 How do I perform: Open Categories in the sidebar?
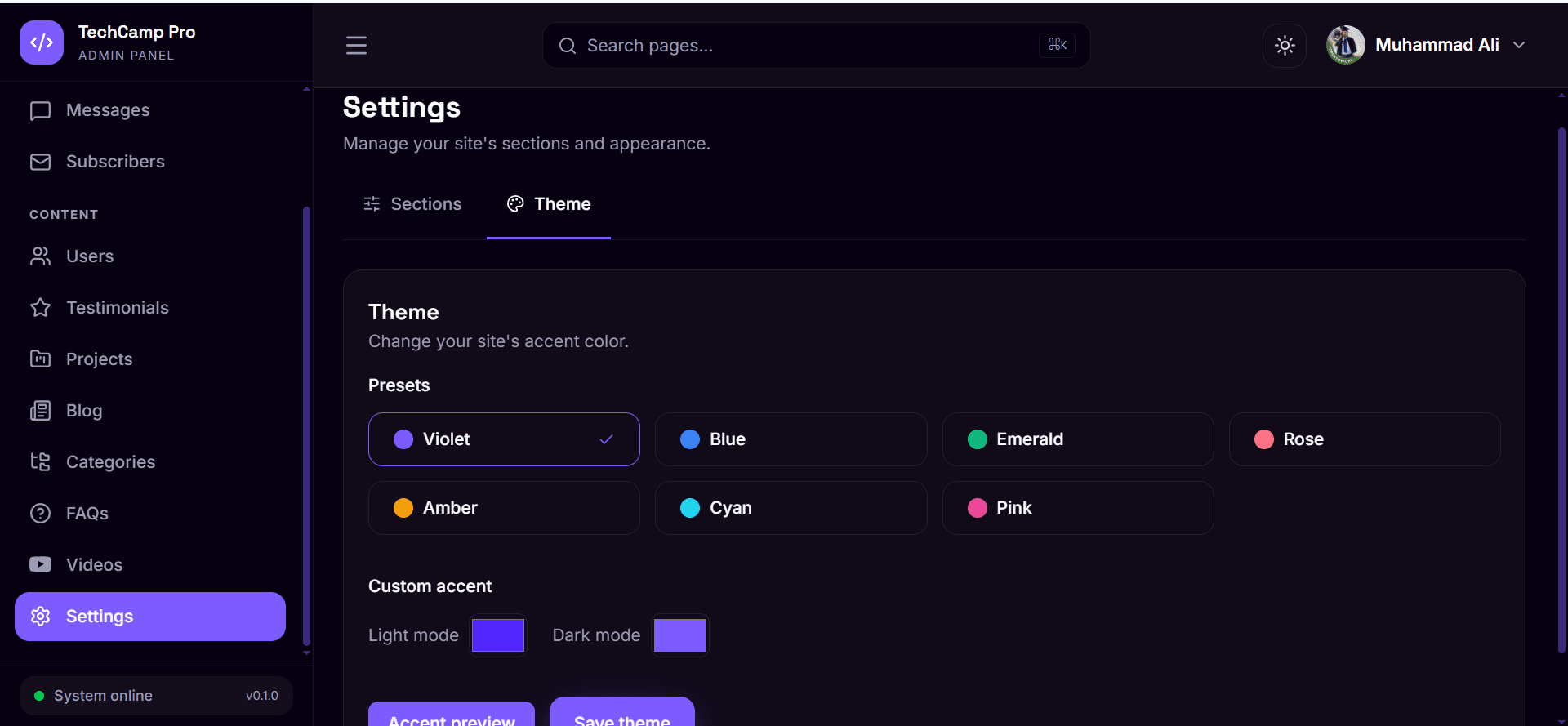coord(150,462)
